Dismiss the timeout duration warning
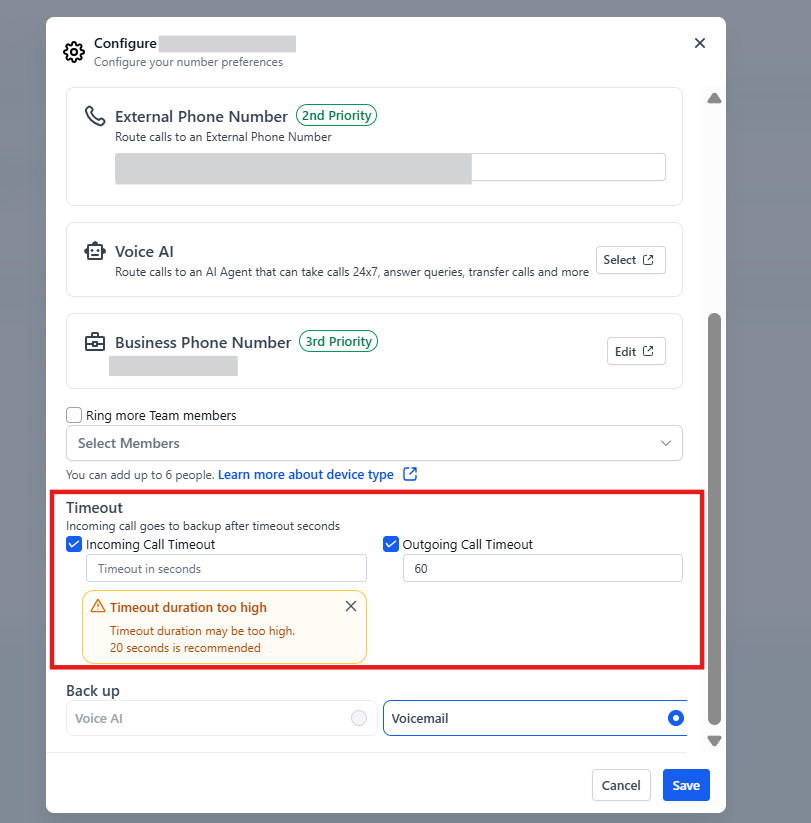 tap(350, 606)
